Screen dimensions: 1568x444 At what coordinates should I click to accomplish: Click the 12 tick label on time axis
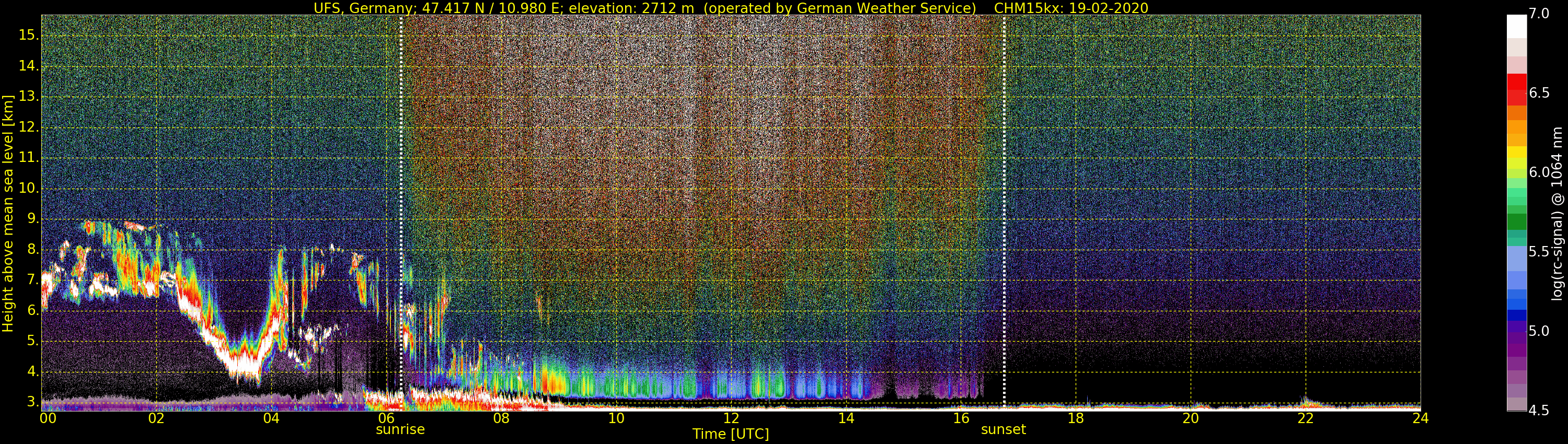pos(731,418)
